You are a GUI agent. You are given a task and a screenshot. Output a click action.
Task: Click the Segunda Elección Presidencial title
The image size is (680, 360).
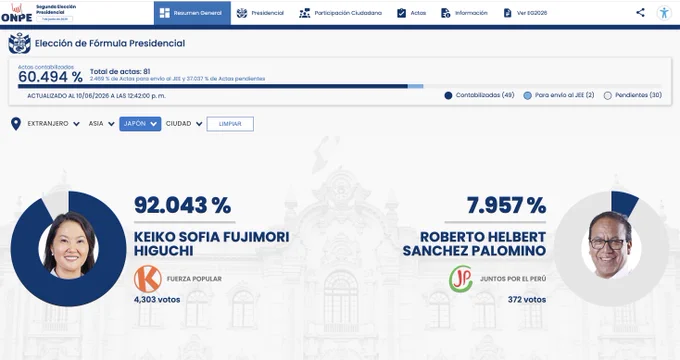click(56, 10)
